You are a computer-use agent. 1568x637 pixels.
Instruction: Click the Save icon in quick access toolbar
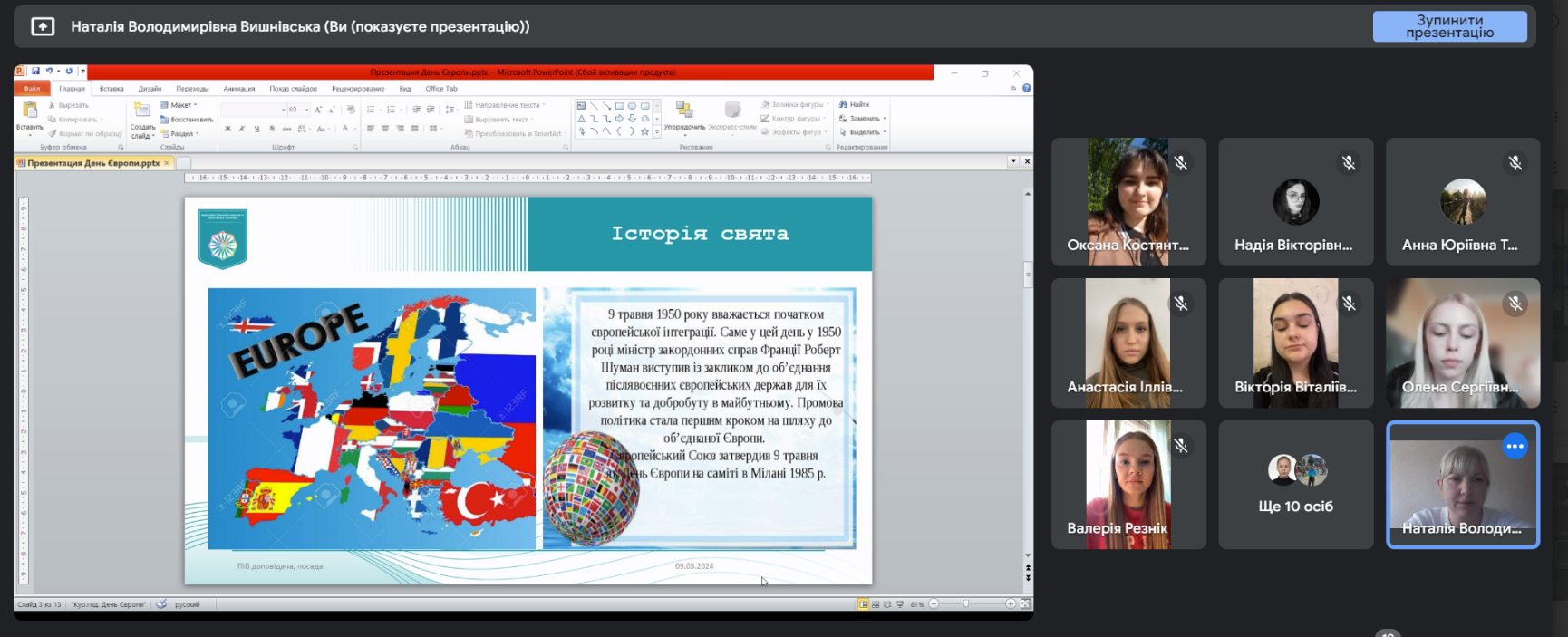pos(36,72)
